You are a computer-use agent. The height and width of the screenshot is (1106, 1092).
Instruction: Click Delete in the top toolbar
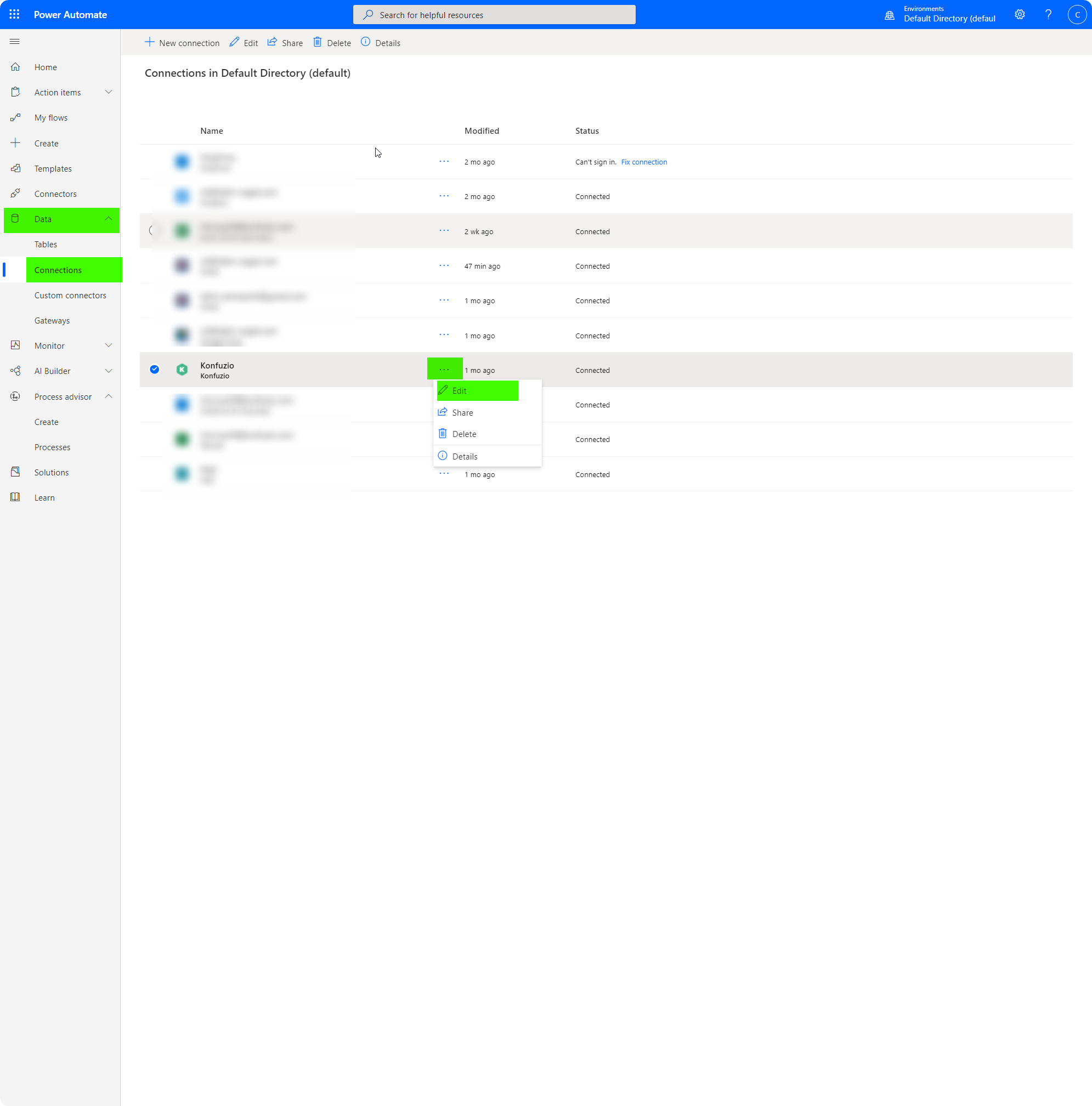tap(332, 43)
